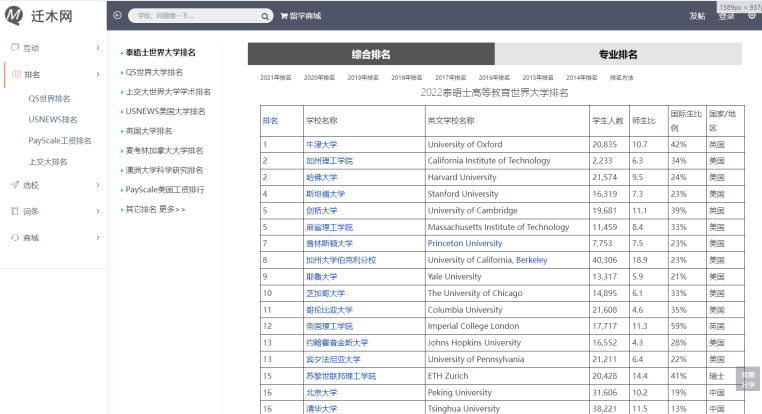Image resolution: width=762 pixels, height=414 pixels.
Task: Open the 2020年排名 link
Action: coord(319,77)
